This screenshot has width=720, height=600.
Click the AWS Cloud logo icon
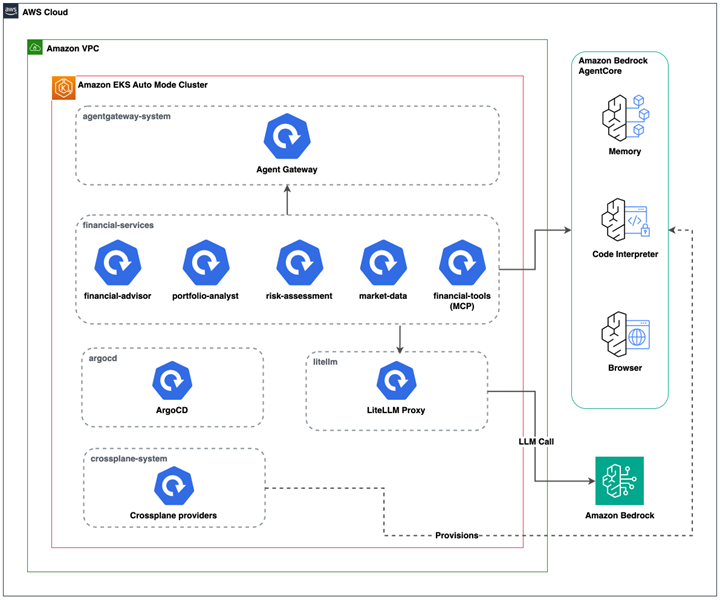coord(11,11)
